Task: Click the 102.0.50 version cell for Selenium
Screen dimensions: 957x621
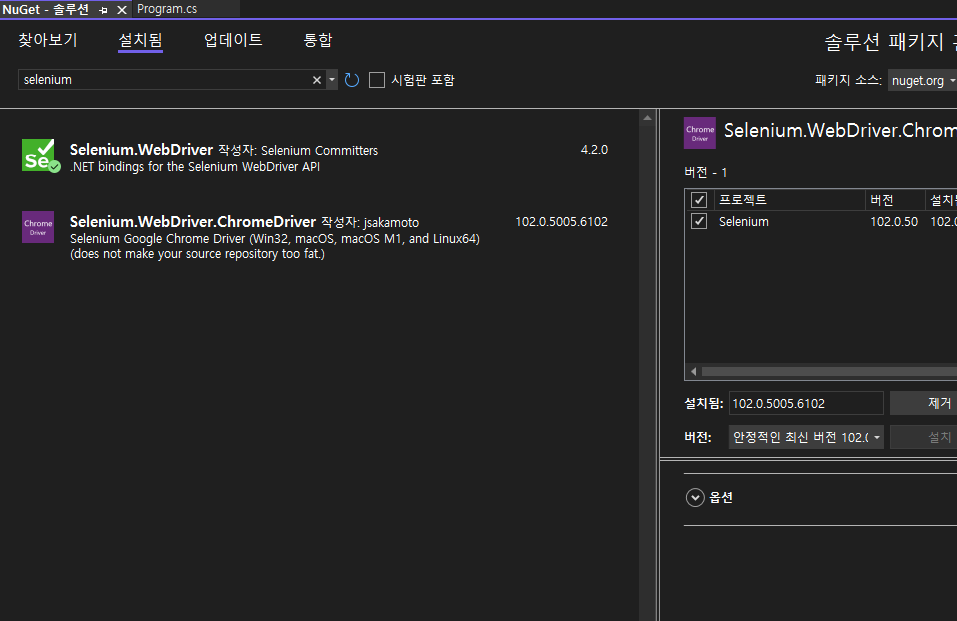Action: coord(894,222)
